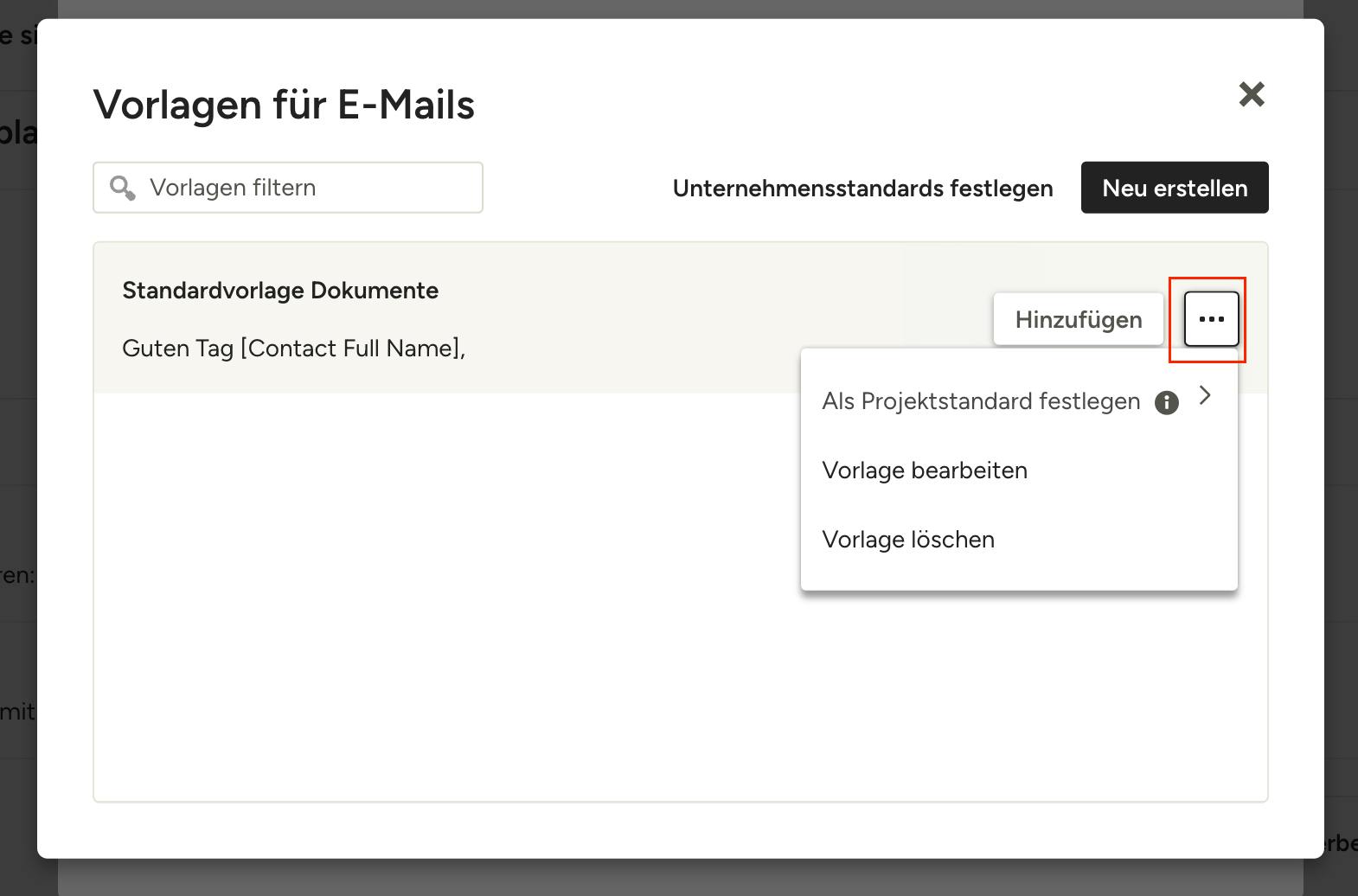Click the magnifier icon in the filter field

(x=122, y=188)
